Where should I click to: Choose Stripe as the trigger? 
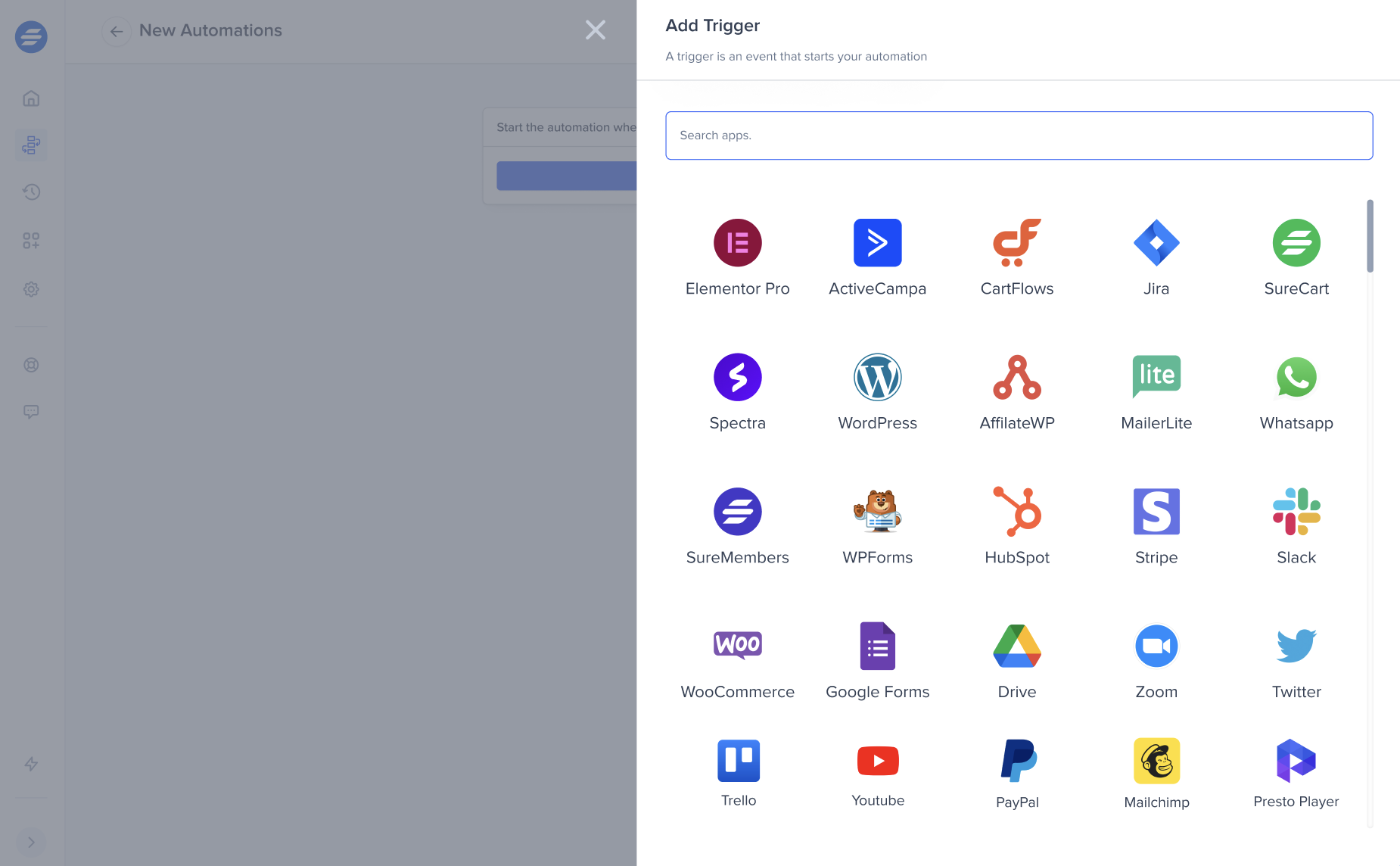[1156, 512]
